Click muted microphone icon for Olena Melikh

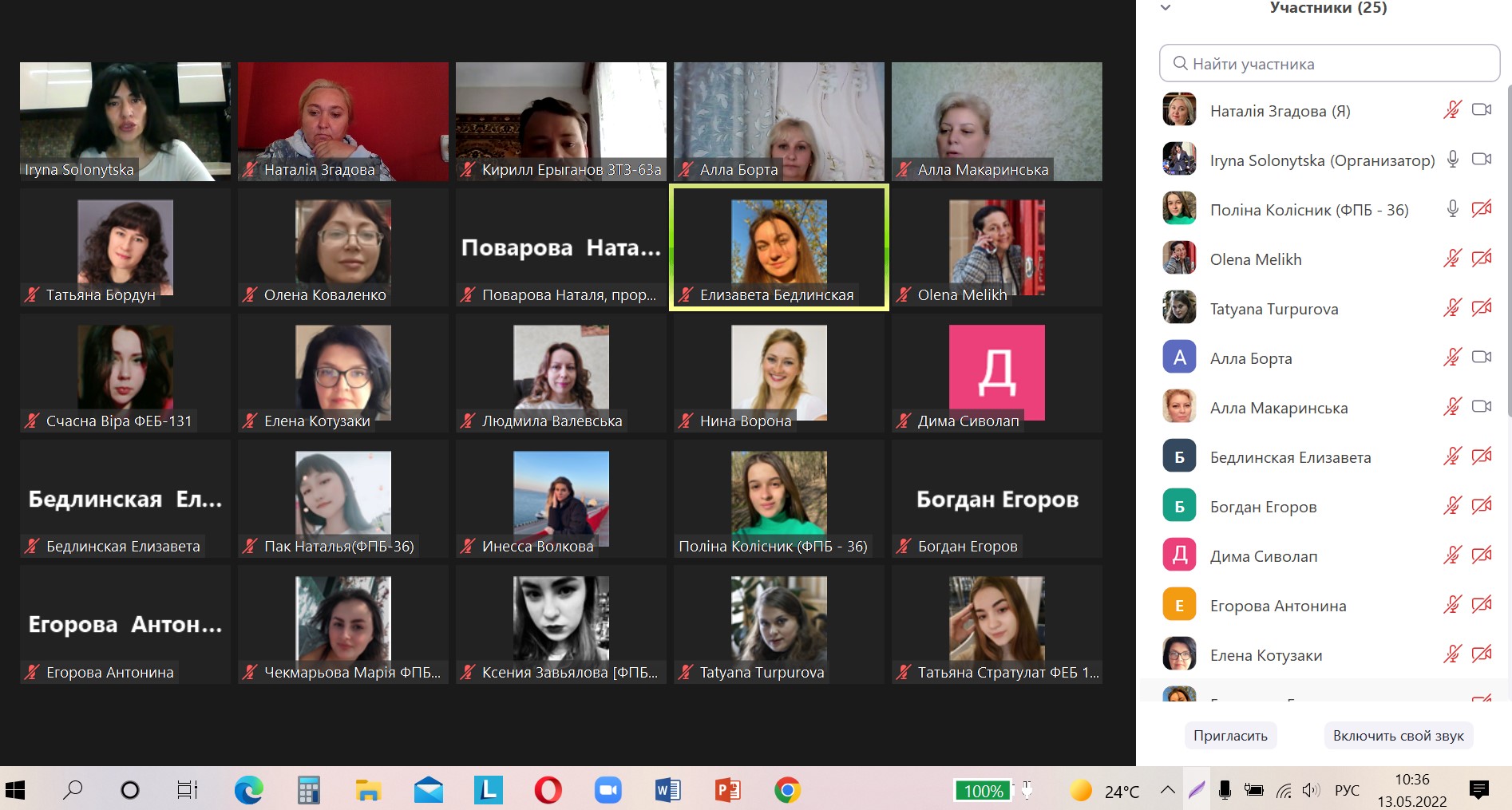[x=1452, y=259]
